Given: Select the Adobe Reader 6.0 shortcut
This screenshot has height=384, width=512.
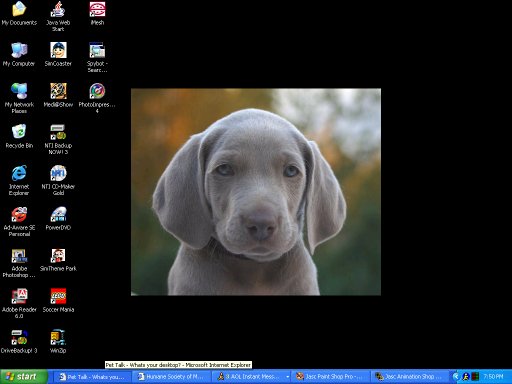Looking at the screenshot, I should pos(19,303).
